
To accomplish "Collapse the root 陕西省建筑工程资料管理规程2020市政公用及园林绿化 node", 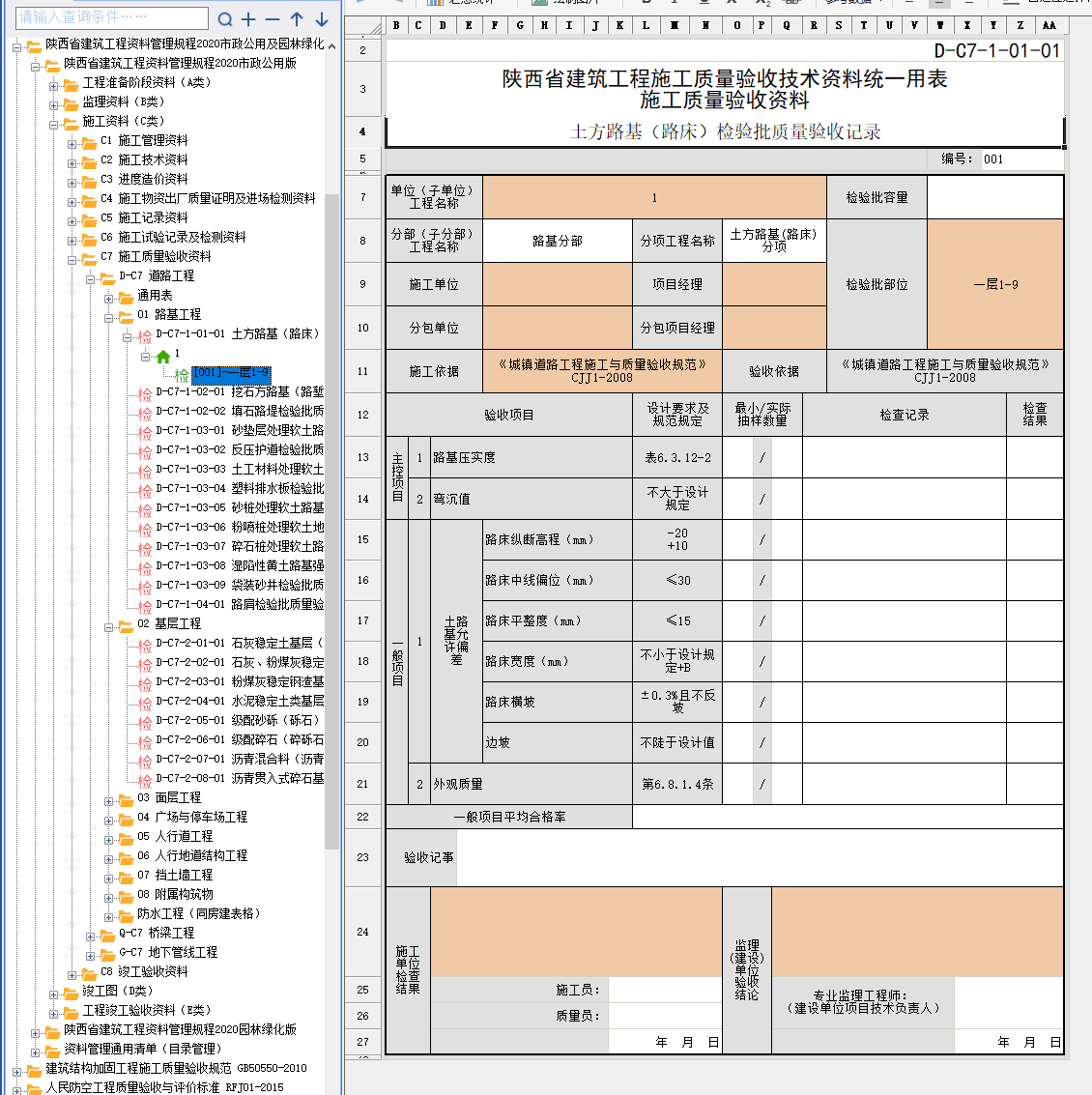I will (16, 47).
